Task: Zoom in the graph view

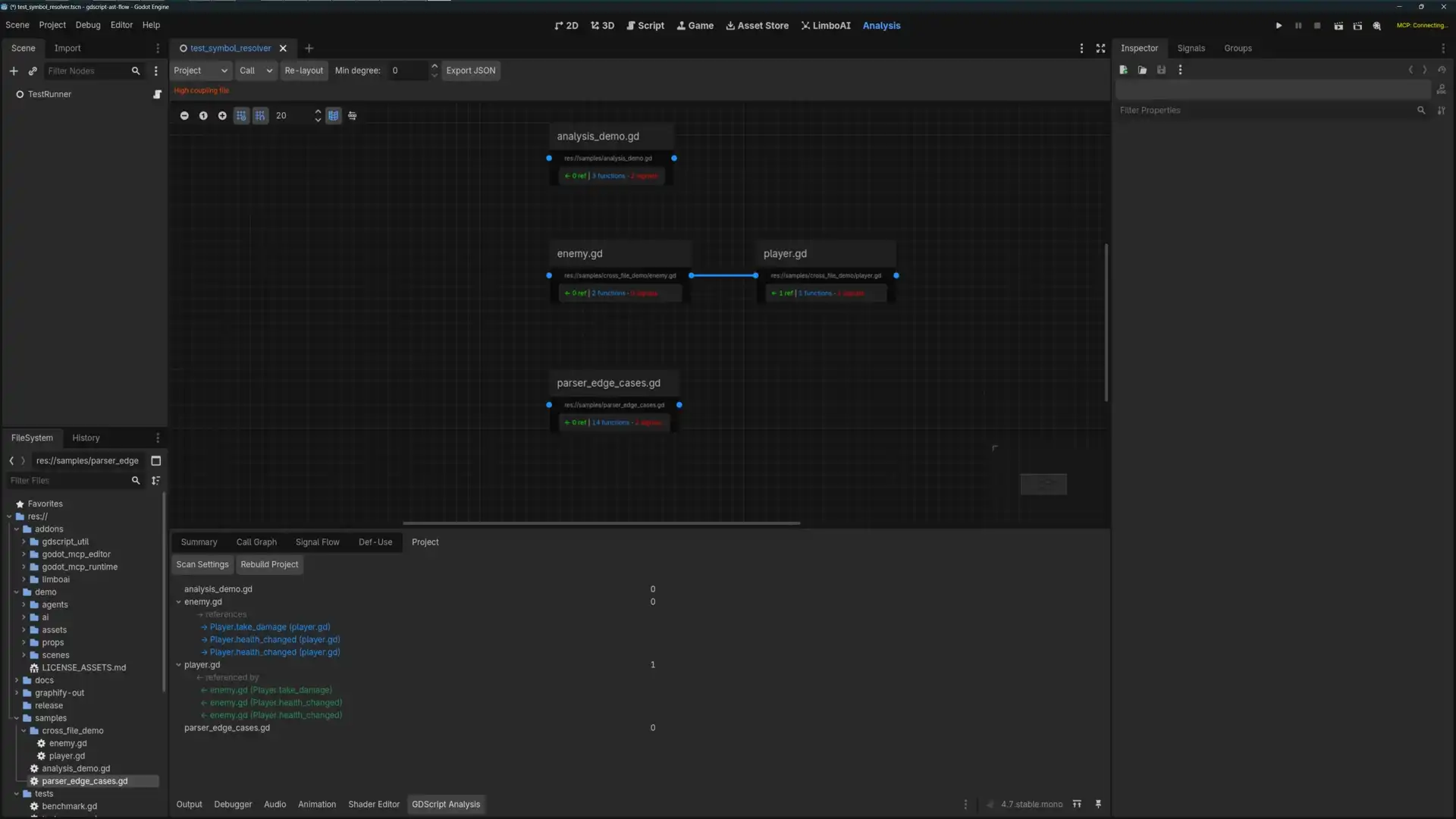Action: 222,116
